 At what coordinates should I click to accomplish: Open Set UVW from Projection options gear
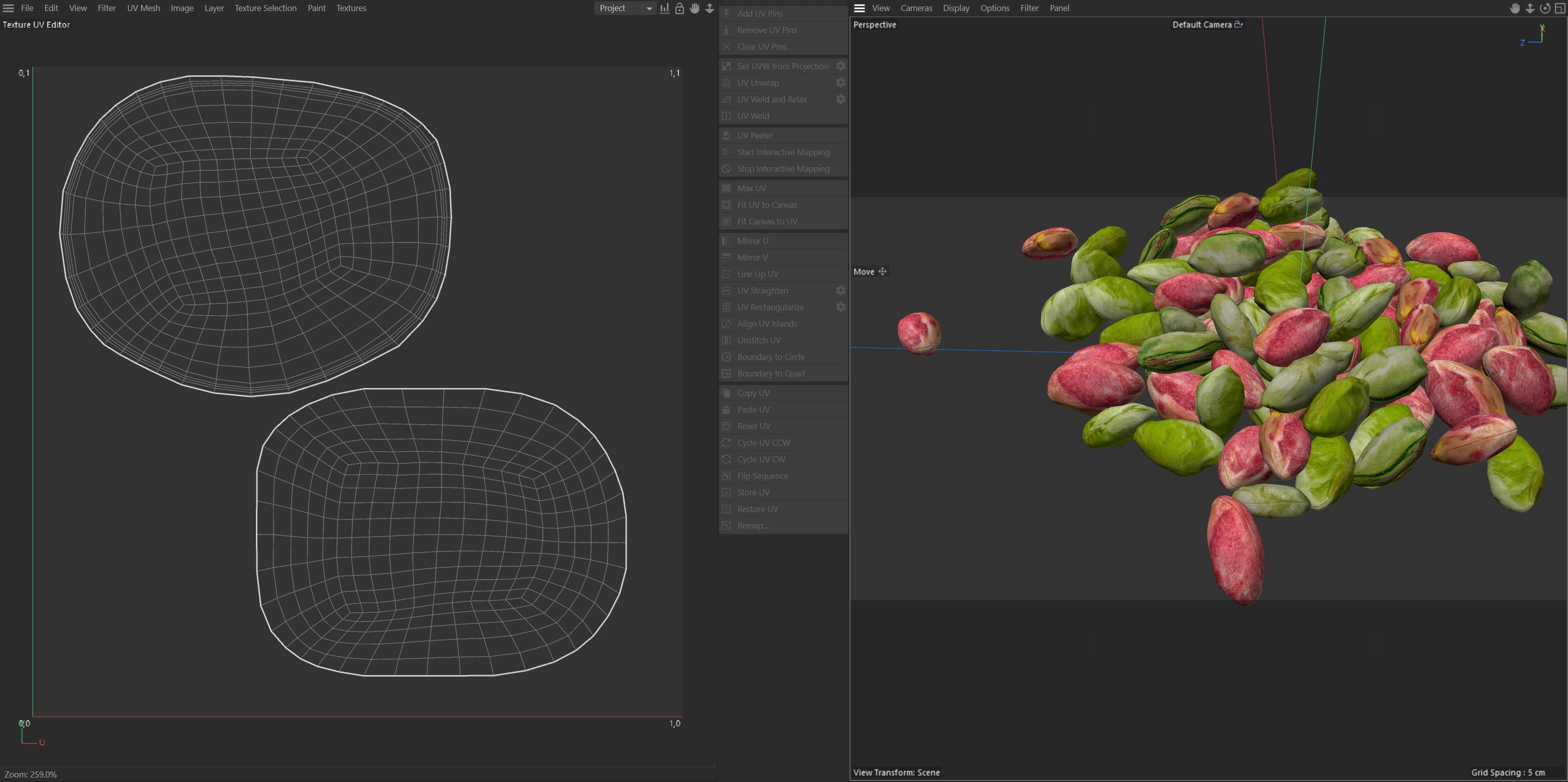click(x=840, y=66)
